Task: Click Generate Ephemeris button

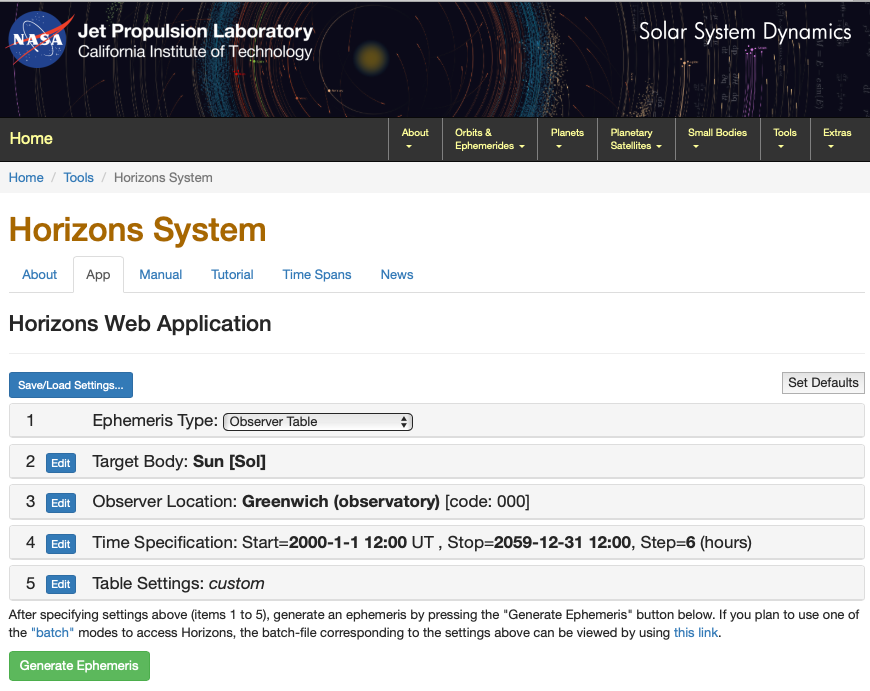Action: click(x=79, y=665)
